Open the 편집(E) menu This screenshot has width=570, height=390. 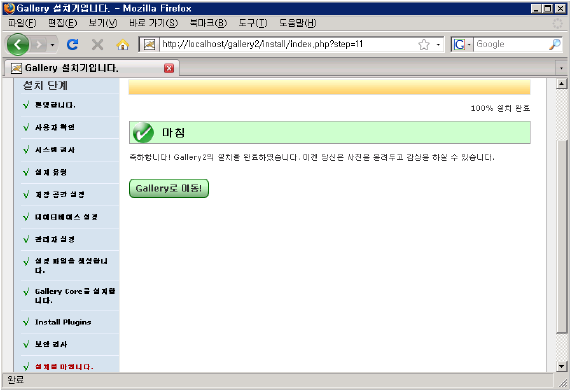click(63, 23)
